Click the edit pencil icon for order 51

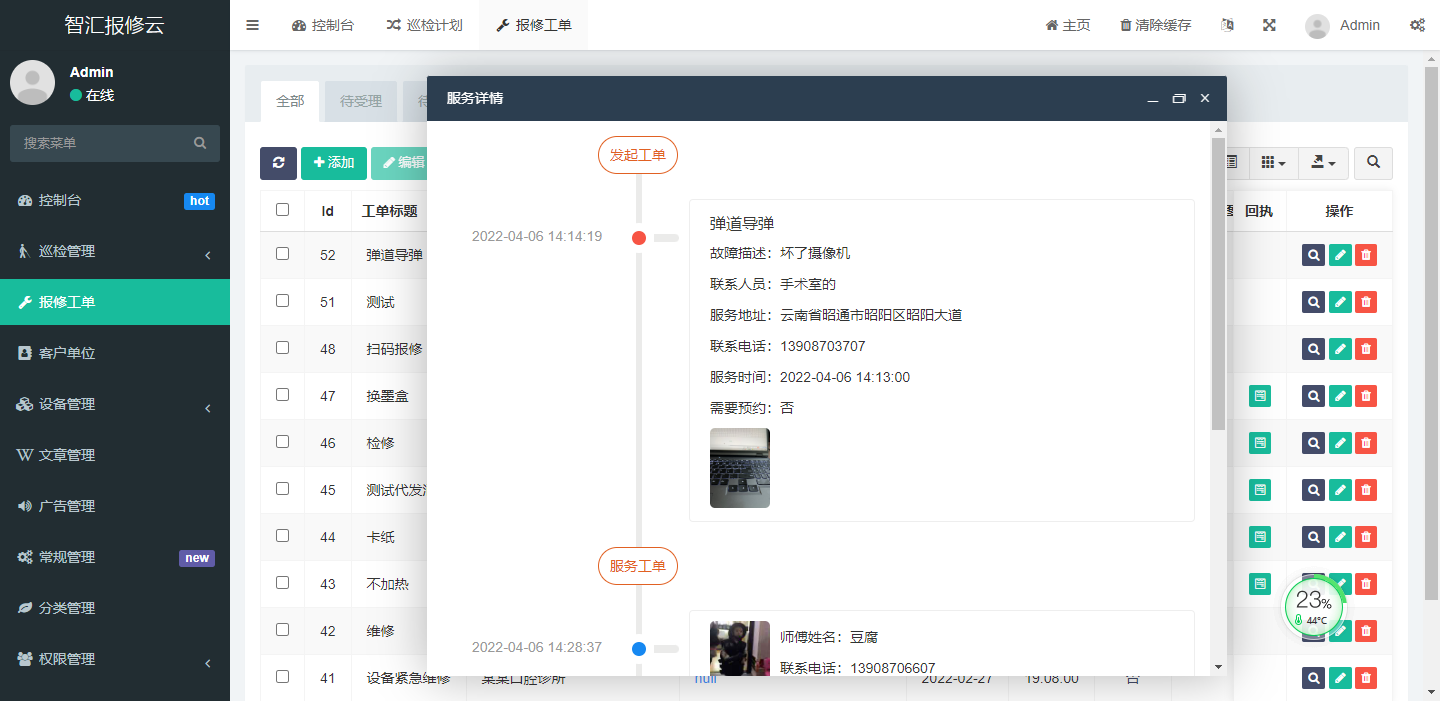pyautogui.click(x=1339, y=301)
